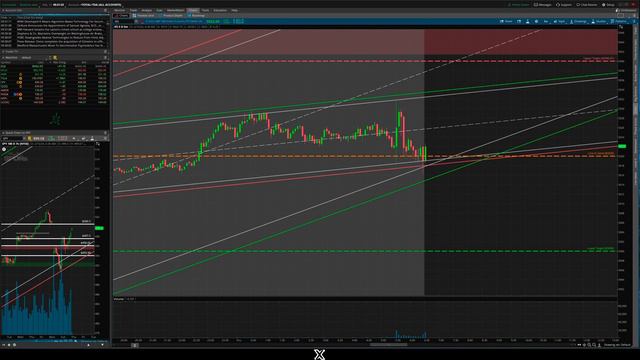Switch to the Education tab

click(220, 10)
